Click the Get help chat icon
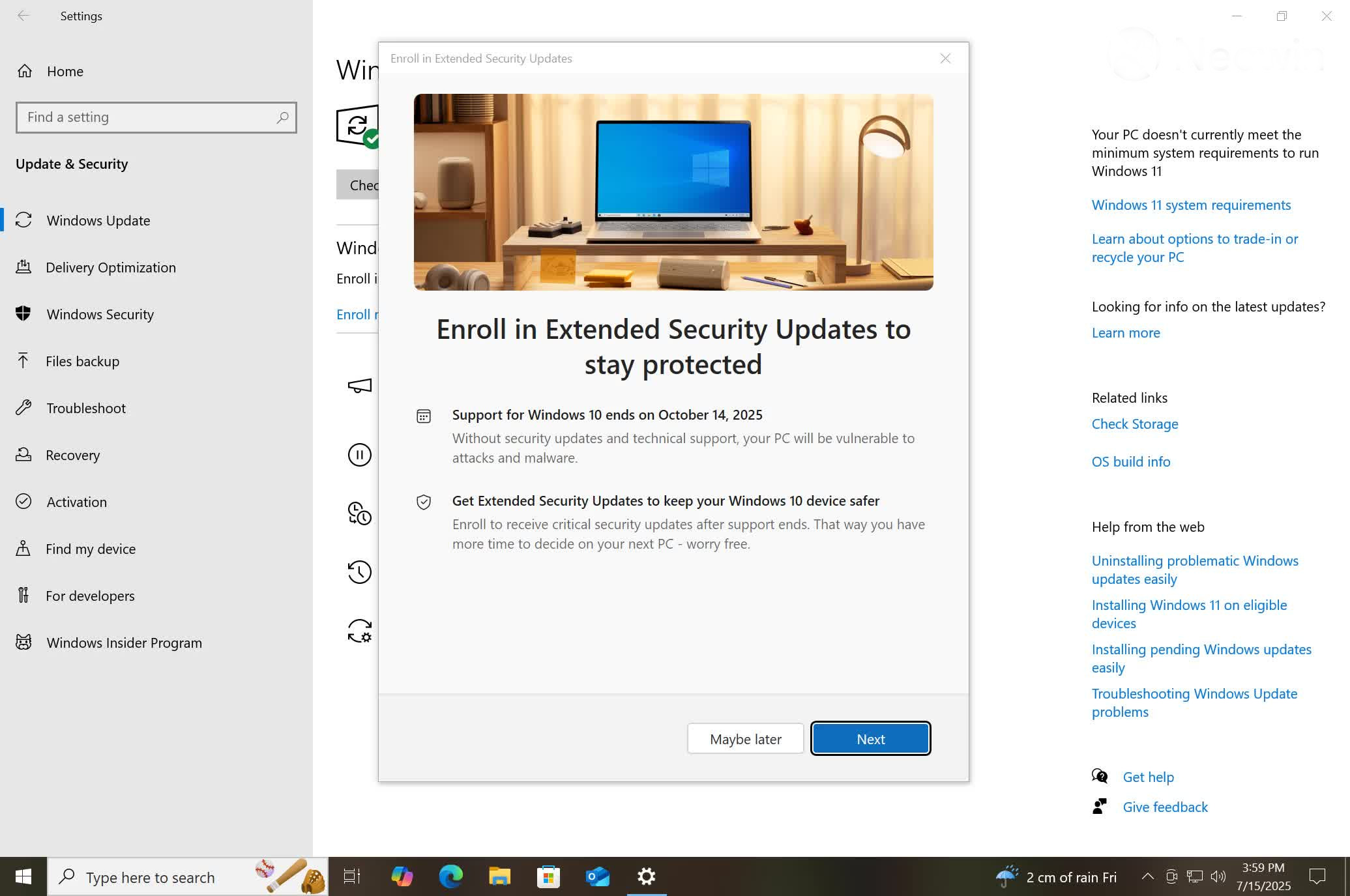 click(1100, 776)
